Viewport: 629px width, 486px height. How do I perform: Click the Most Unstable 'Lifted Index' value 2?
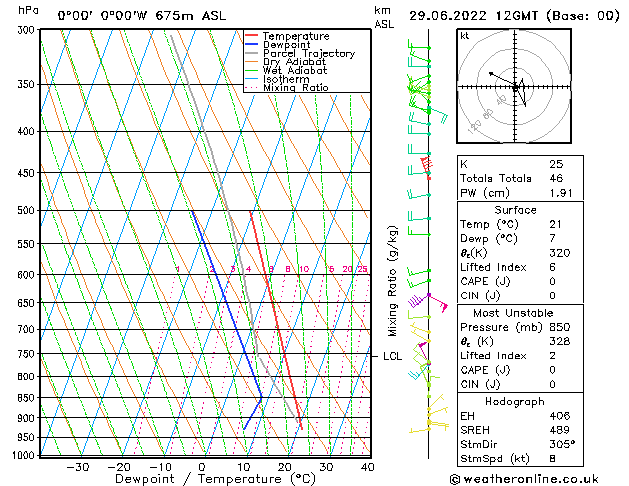coord(552,356)
